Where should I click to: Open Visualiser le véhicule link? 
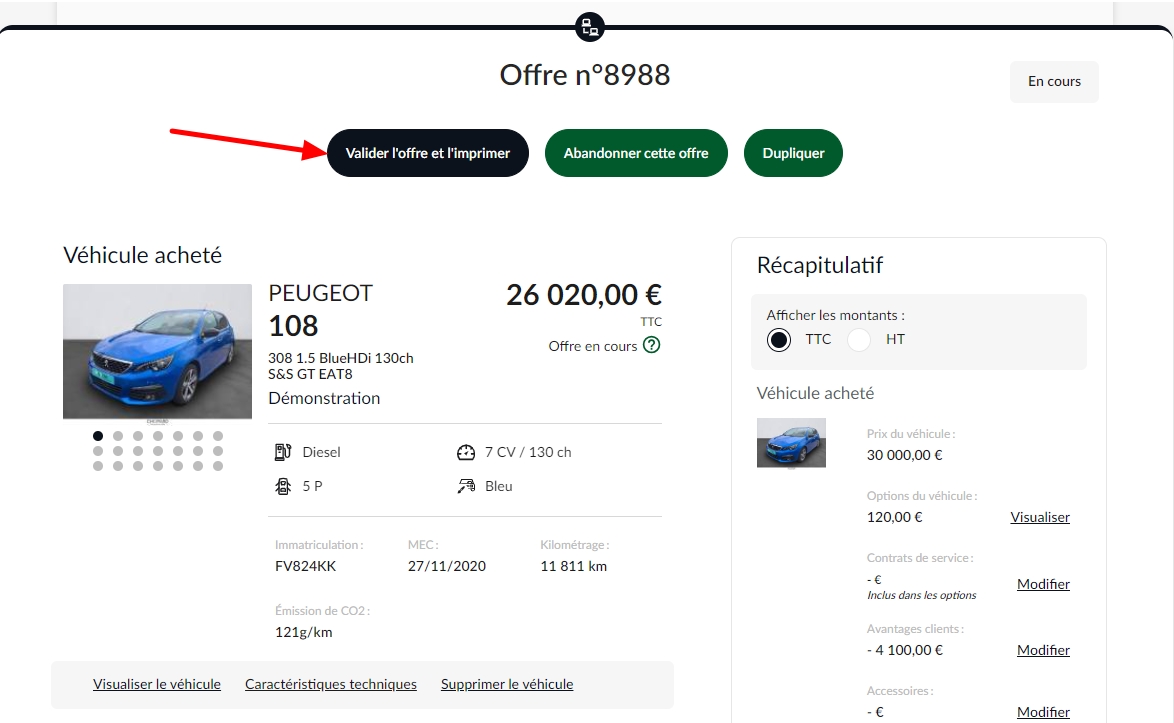156,684
